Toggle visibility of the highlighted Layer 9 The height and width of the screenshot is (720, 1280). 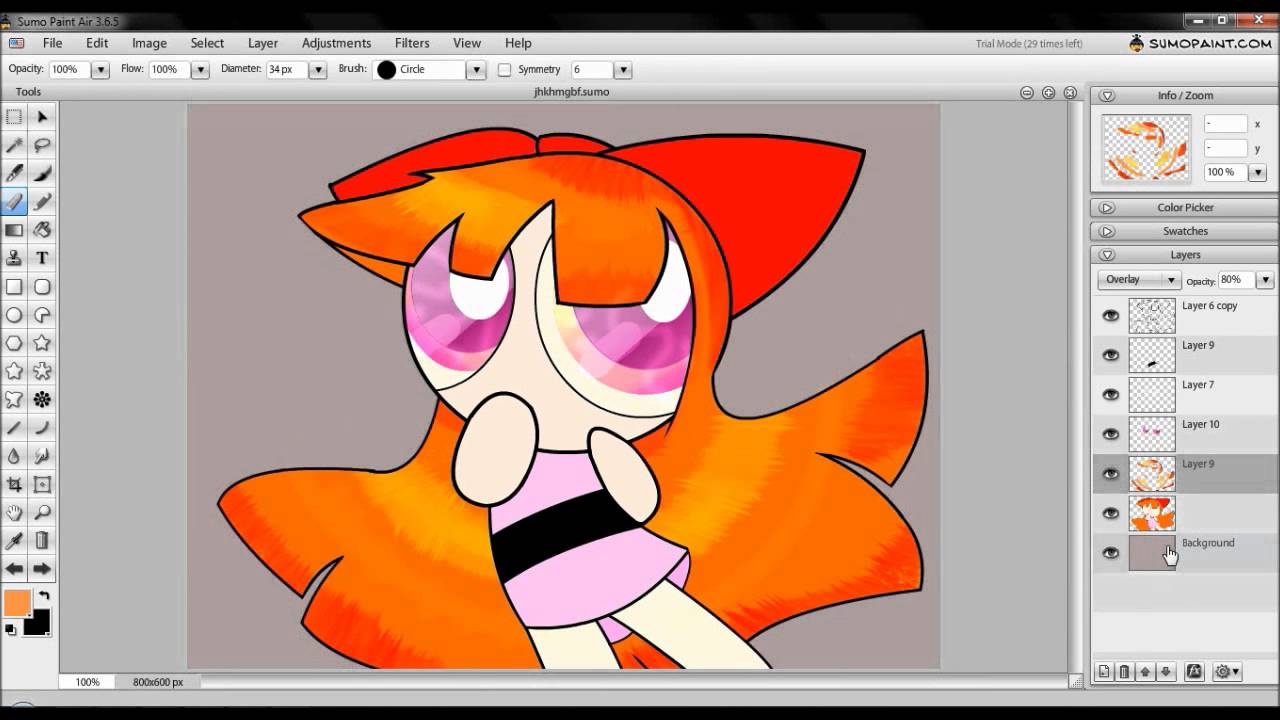(x=1110, y=474)
